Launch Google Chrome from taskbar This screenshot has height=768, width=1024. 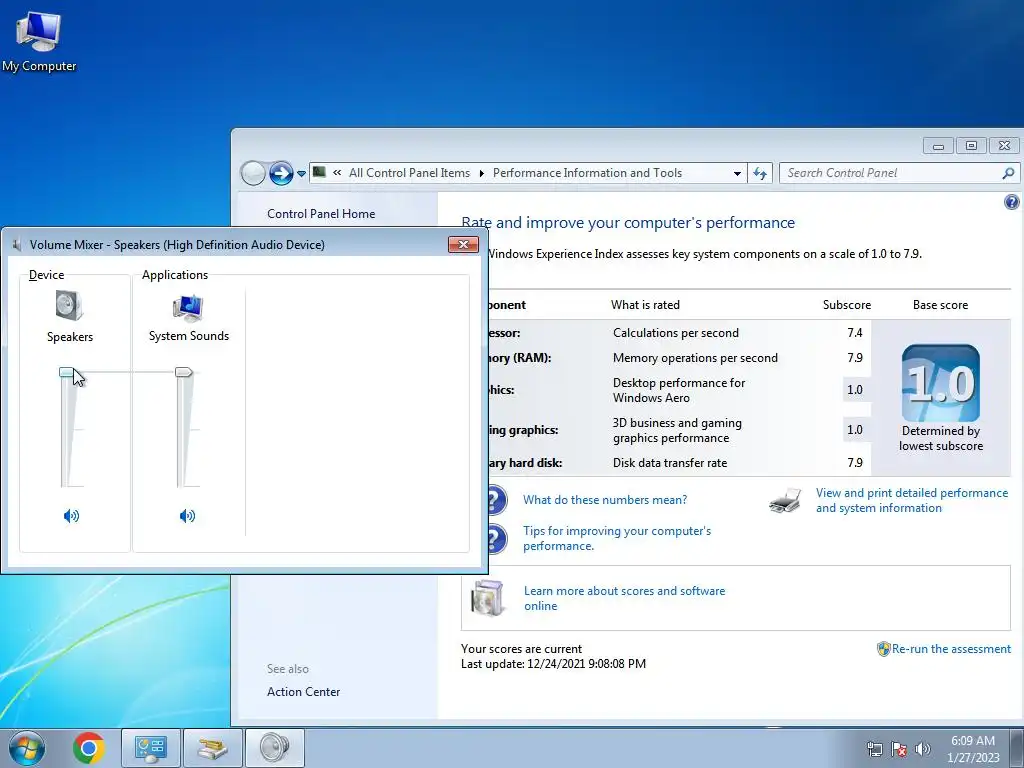[x=89, y=748]
